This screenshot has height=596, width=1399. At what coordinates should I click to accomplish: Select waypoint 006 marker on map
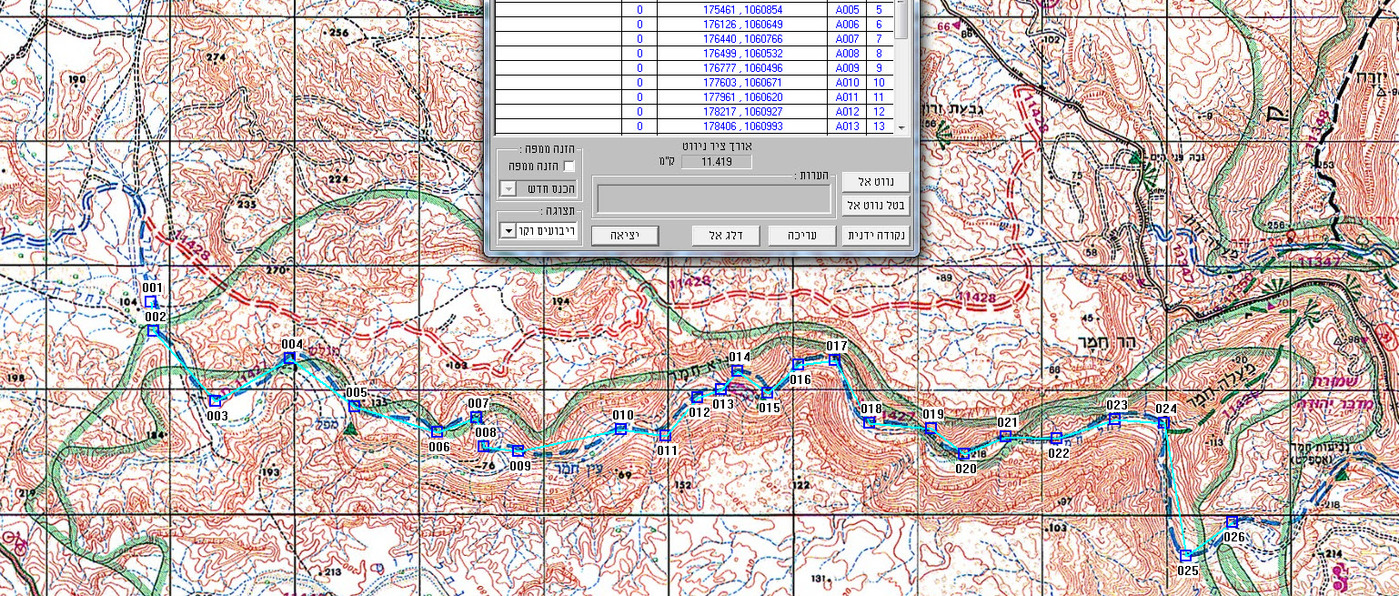click(x=437, y=432)
